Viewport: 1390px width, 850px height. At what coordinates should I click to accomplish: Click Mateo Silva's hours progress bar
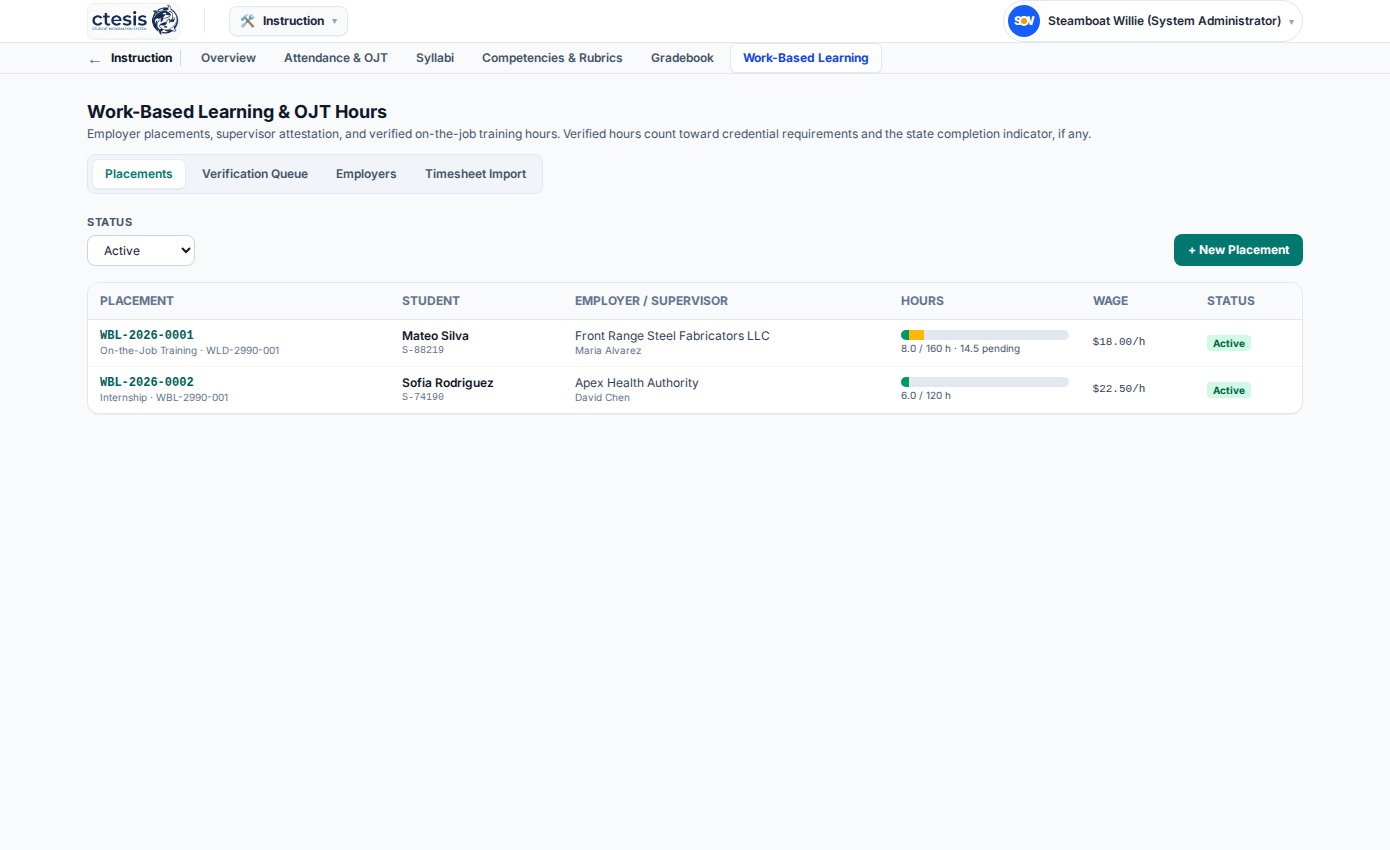[x=985, y=335]
